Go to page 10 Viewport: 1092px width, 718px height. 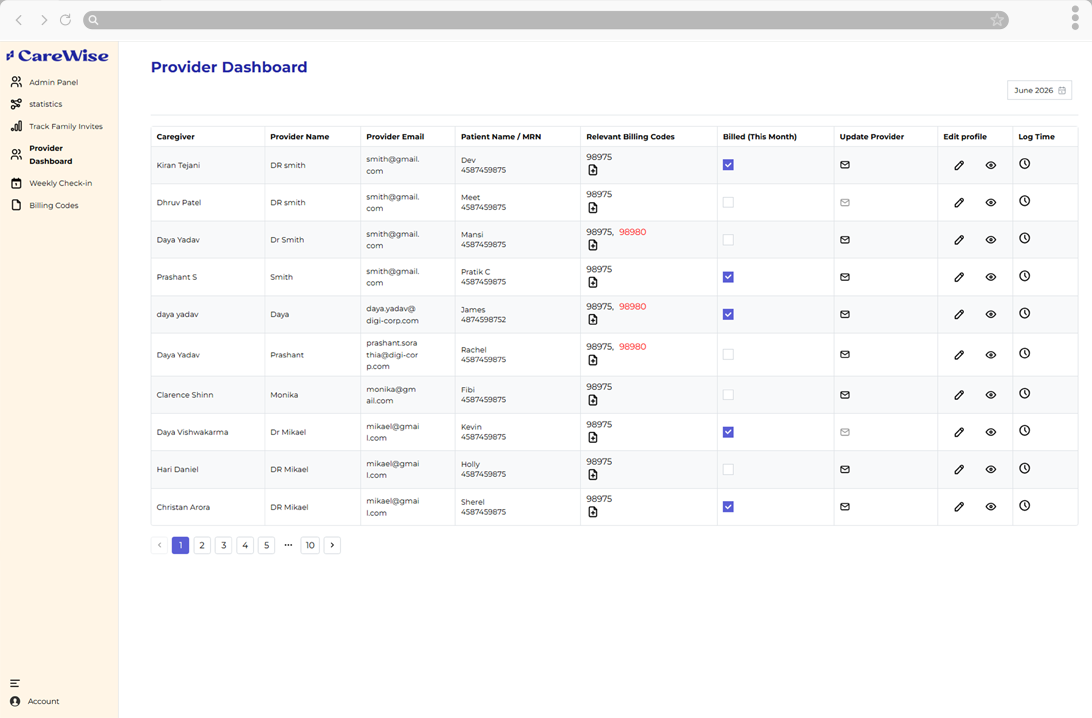(x=310, y=545)
